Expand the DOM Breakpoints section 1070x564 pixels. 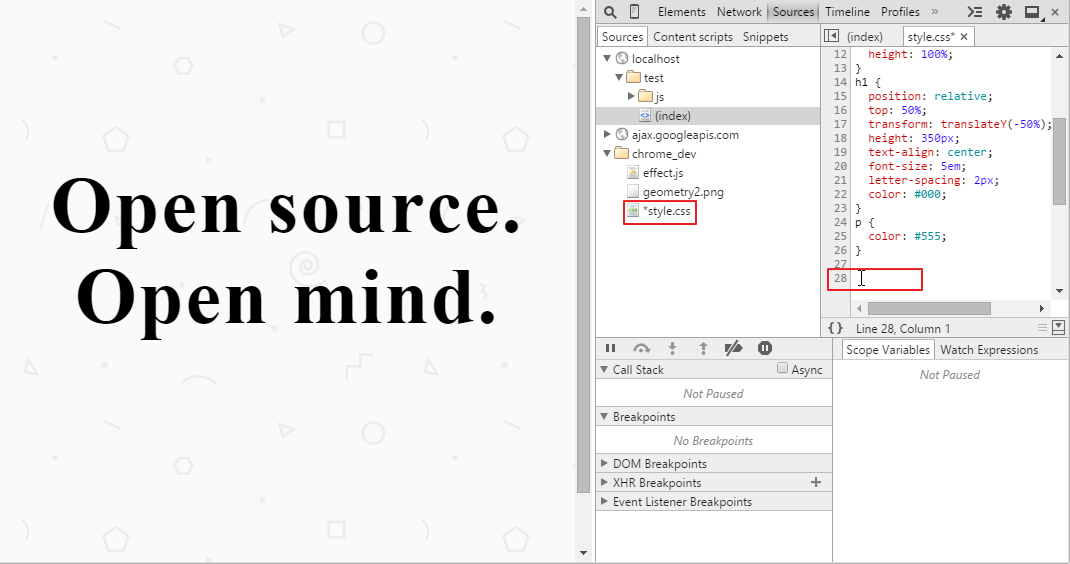point(604,464)
